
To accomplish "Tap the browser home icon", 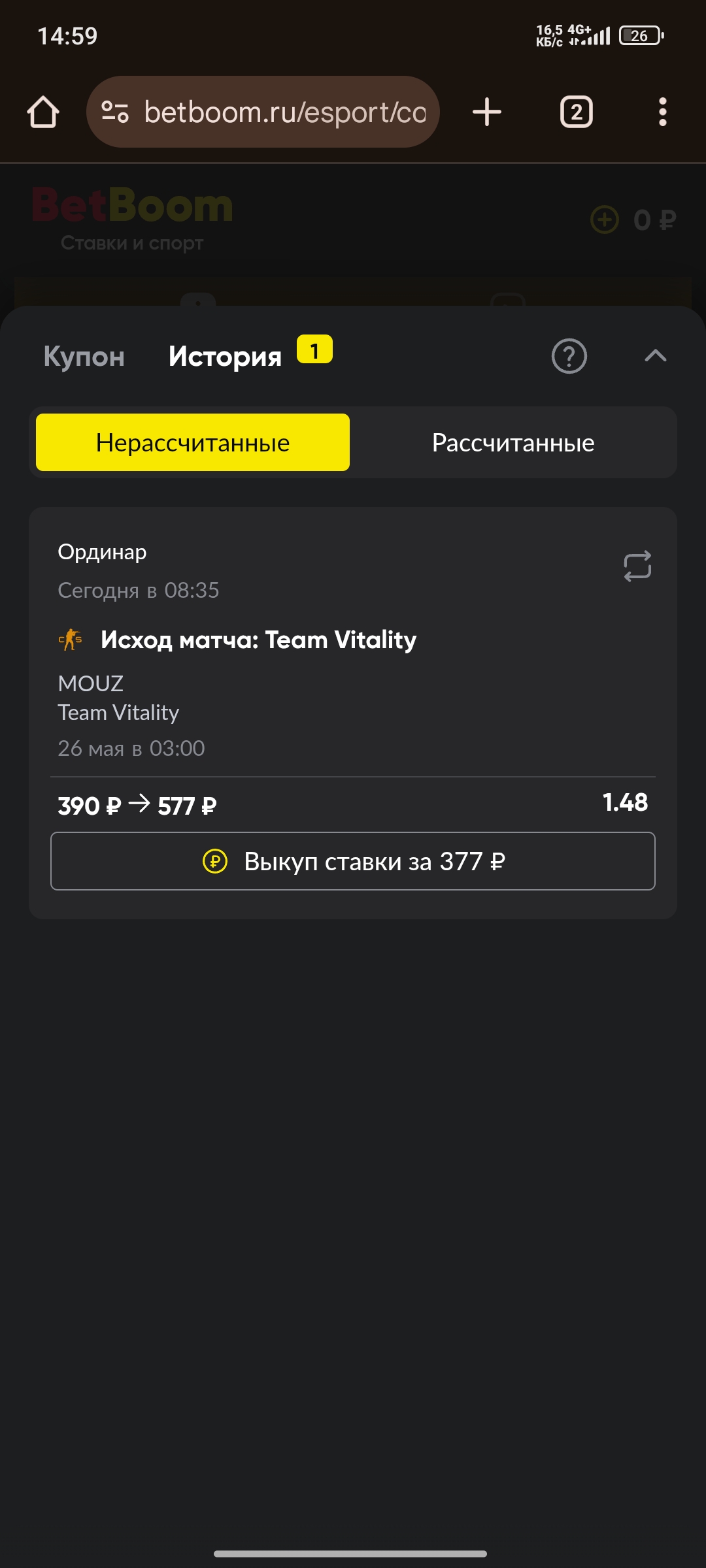I will (43, 112).
